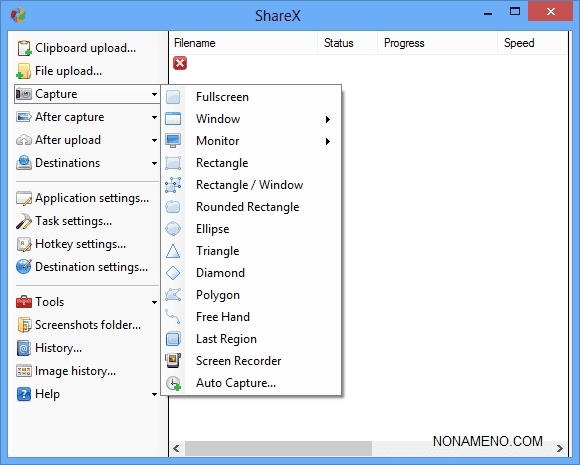Click the File upload folder icon
The height and width of the screenshot is (465, 580).
coord(23,71)
